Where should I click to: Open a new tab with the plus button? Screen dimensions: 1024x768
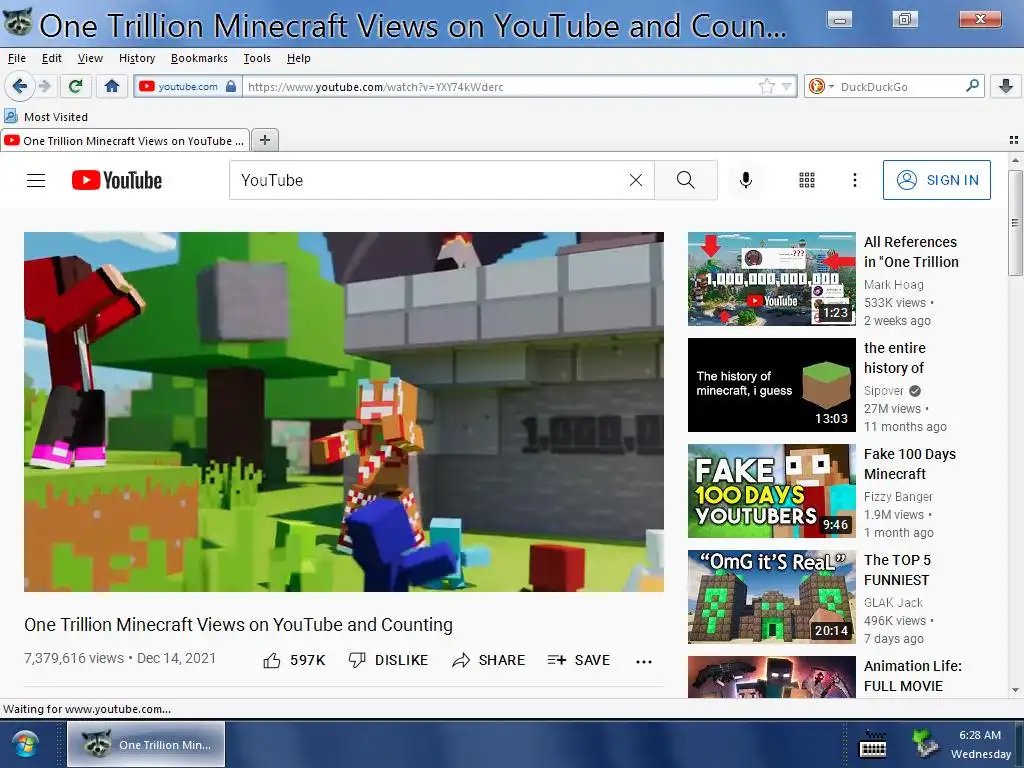point(264,140)
